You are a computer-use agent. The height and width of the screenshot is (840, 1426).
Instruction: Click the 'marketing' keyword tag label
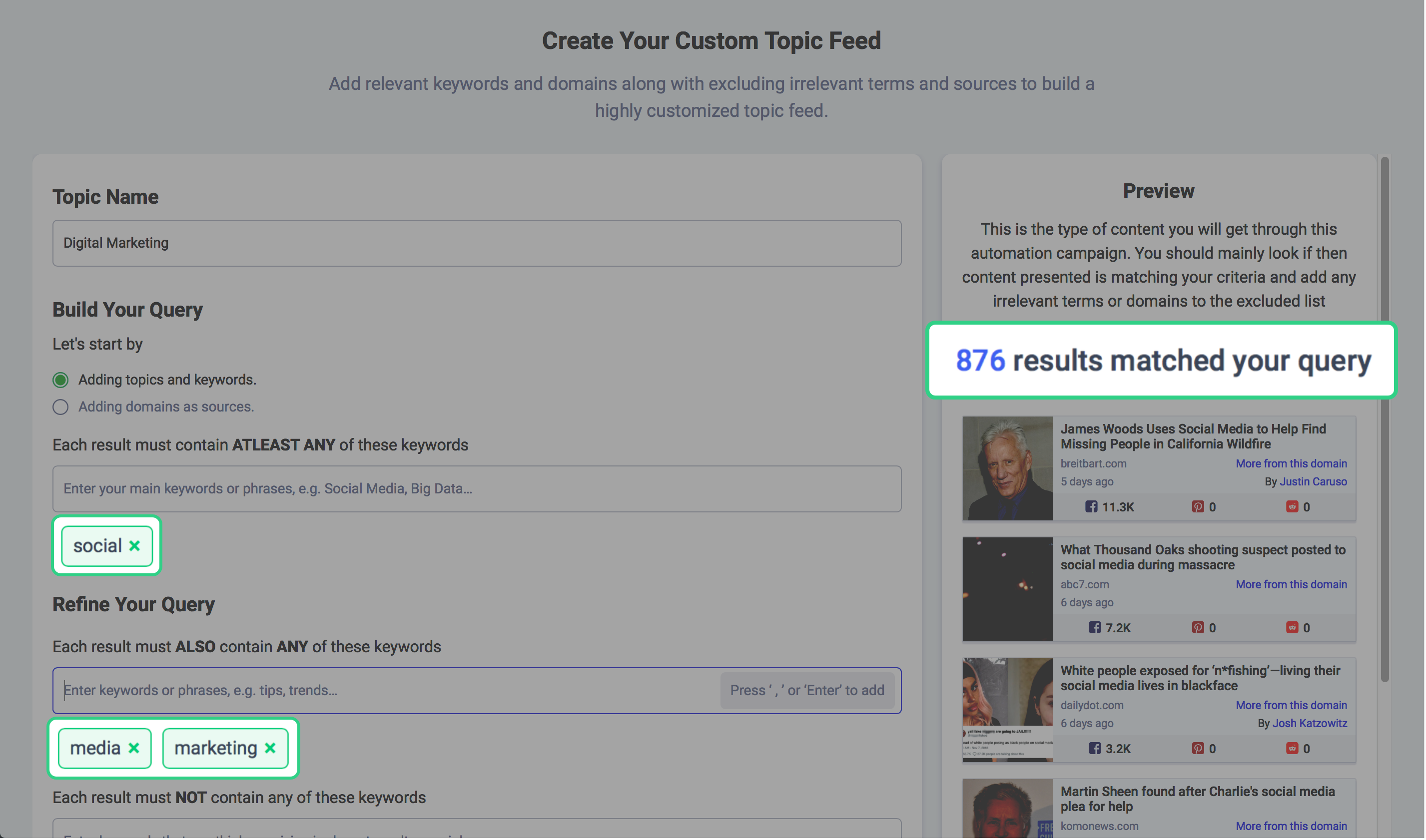tap(216, 749)
